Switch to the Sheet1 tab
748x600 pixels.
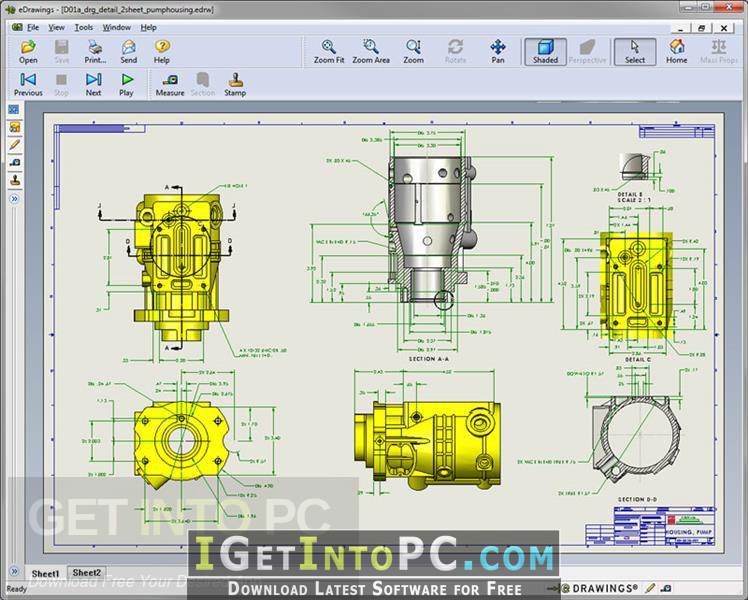click(x=45, y=573)
